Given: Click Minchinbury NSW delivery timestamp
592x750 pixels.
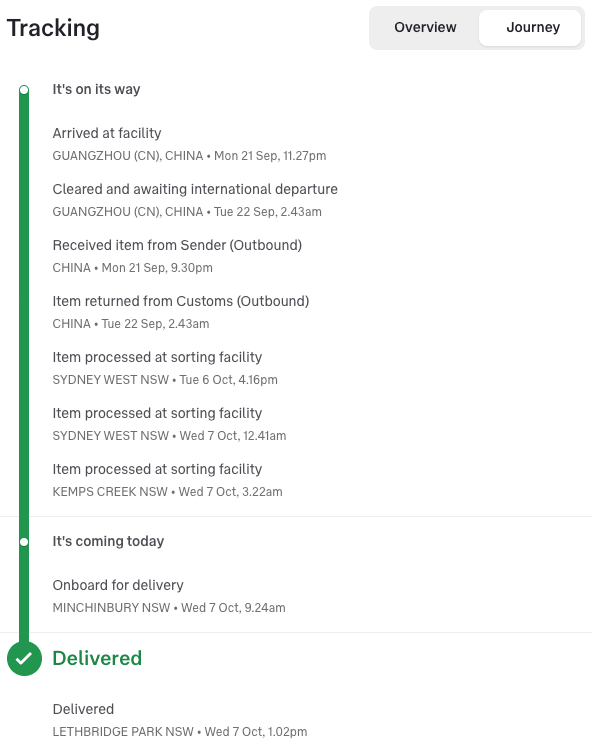Looking at the screenshot, I should pyautogui.click(x=169, y=607).
